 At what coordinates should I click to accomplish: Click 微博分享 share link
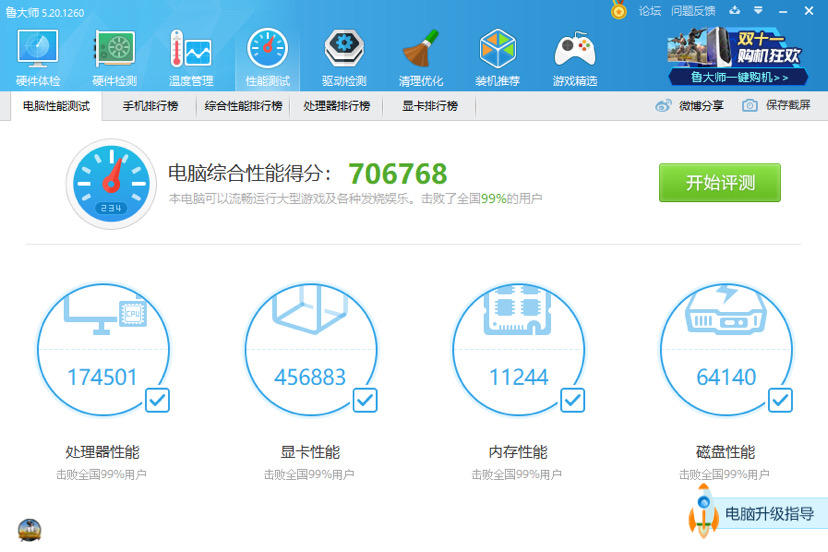tap(701, 106)
